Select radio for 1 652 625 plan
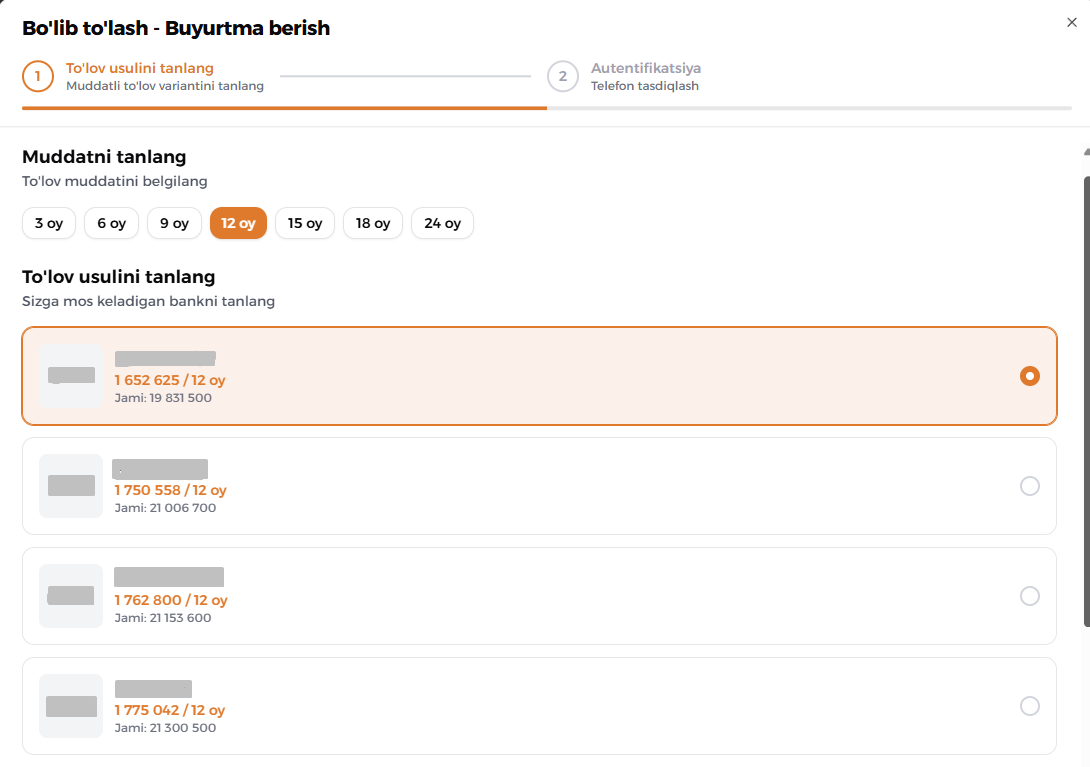 click(x=1029, y=376)
